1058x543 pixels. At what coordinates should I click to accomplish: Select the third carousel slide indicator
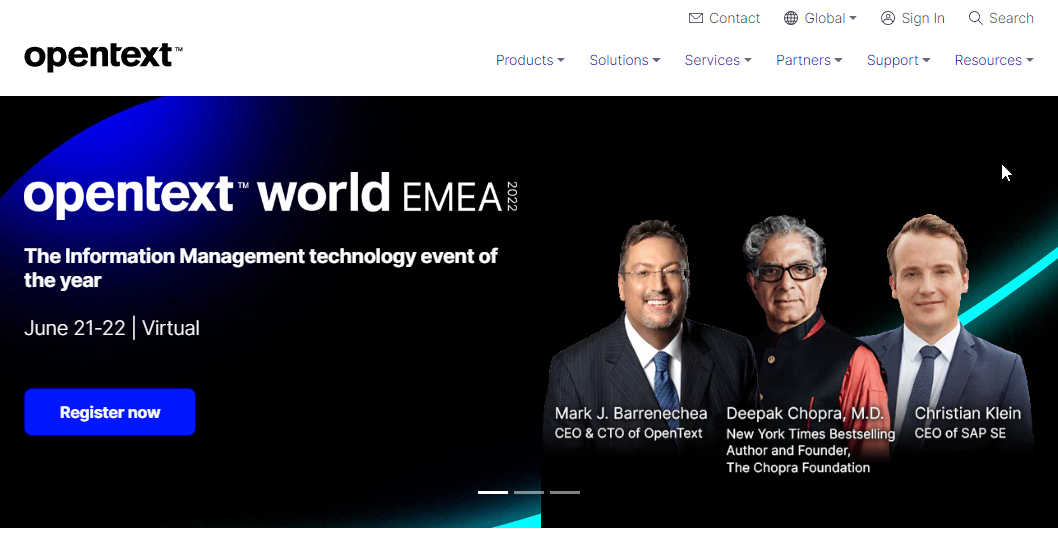565,492
